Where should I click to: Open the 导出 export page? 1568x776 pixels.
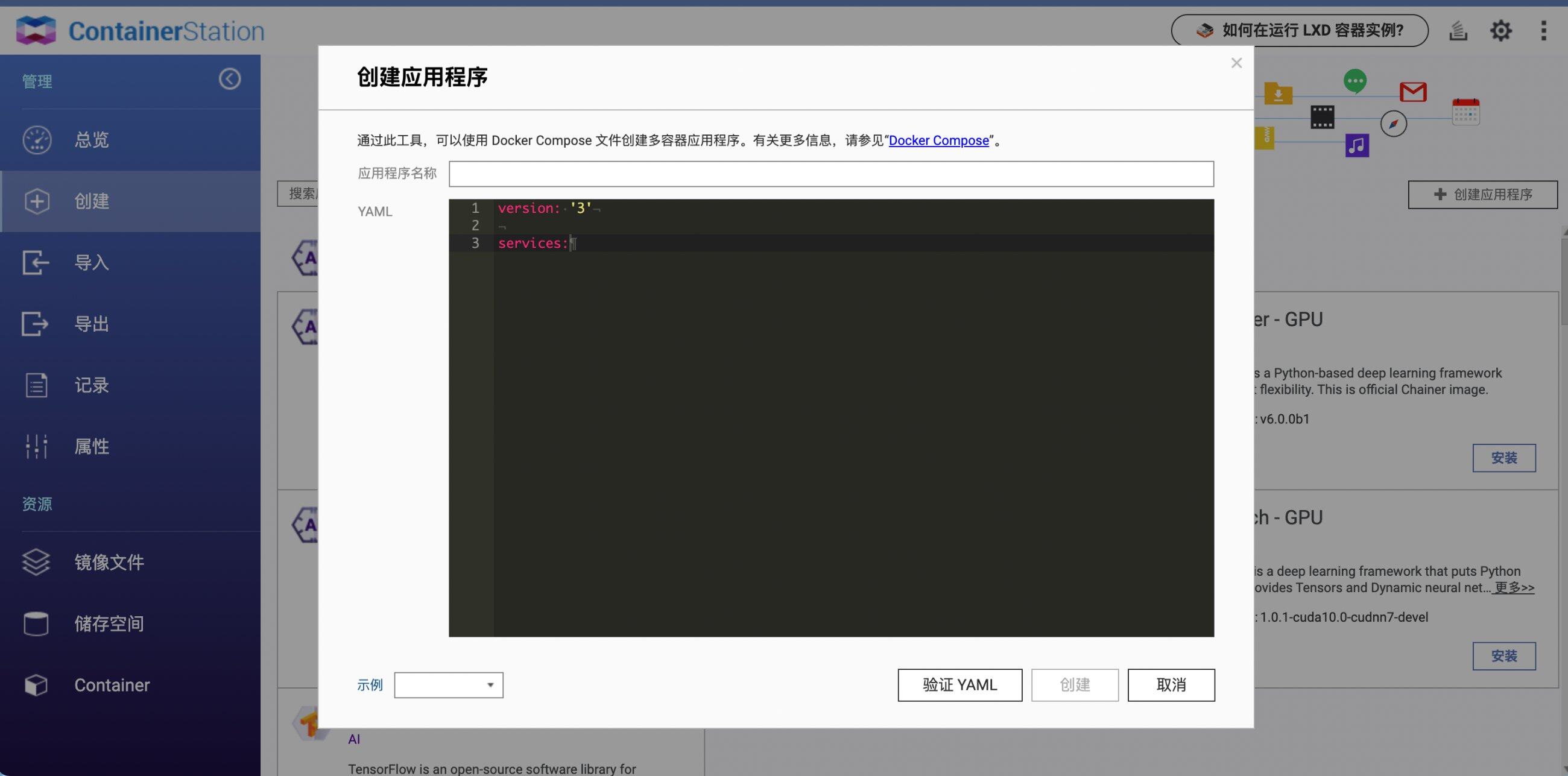130,324
